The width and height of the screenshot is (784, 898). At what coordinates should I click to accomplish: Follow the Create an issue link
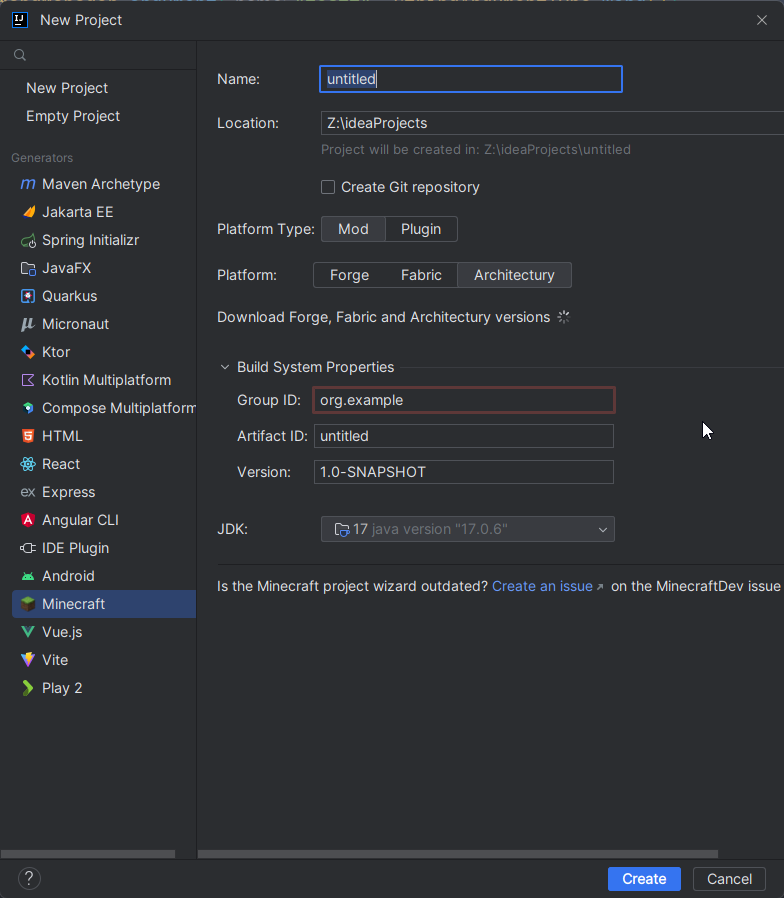541,586
